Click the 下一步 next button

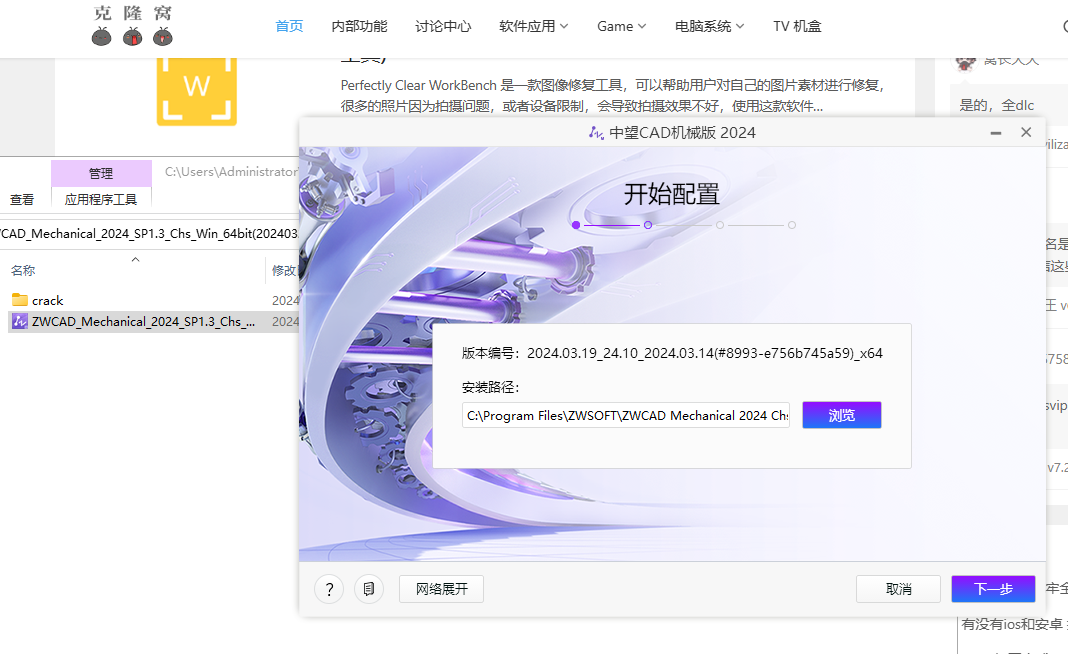[993, 589]
